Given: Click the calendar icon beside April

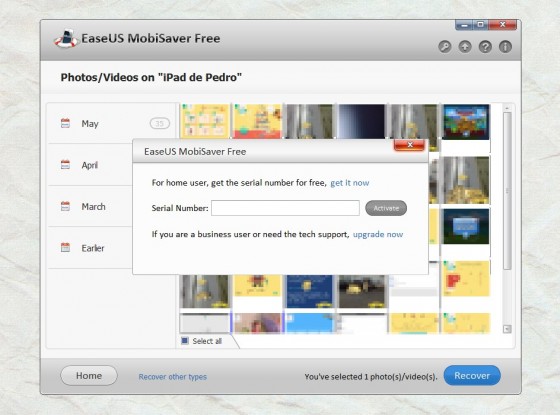Looking at the screenshot, I should coord(65,165).
